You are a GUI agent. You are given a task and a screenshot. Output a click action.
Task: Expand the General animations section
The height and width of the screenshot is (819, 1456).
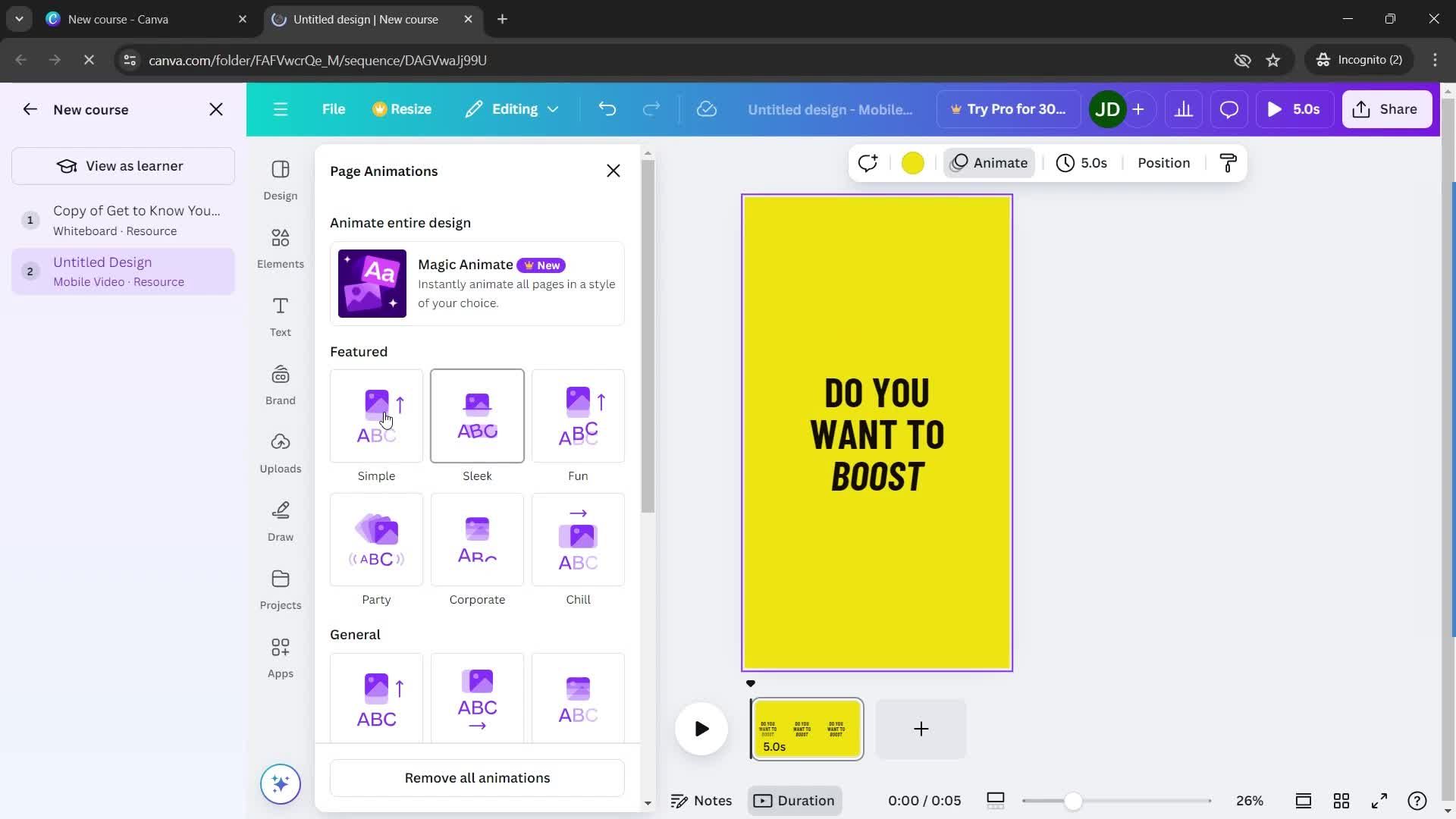pyautogui.click(x=356, y=634)
